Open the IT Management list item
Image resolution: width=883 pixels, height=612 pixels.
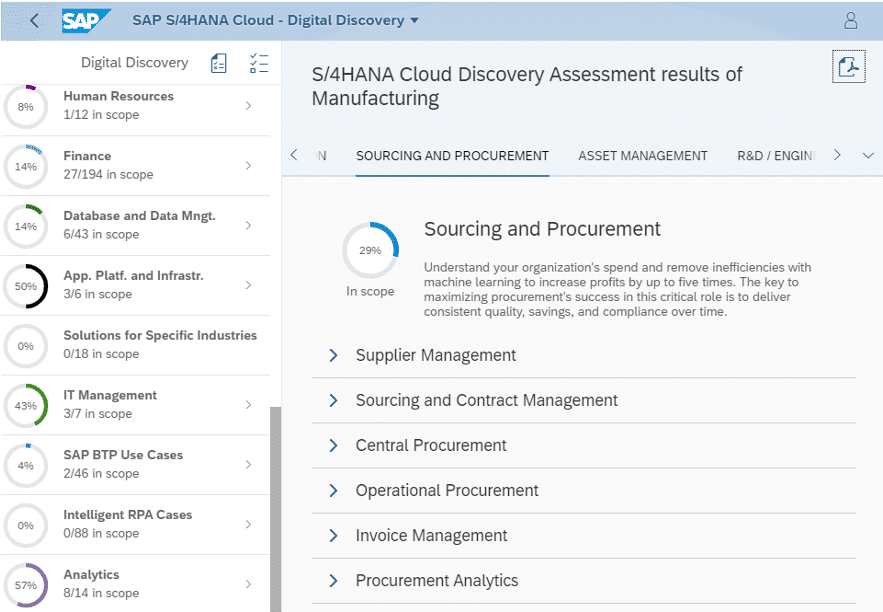click(135, 405)
